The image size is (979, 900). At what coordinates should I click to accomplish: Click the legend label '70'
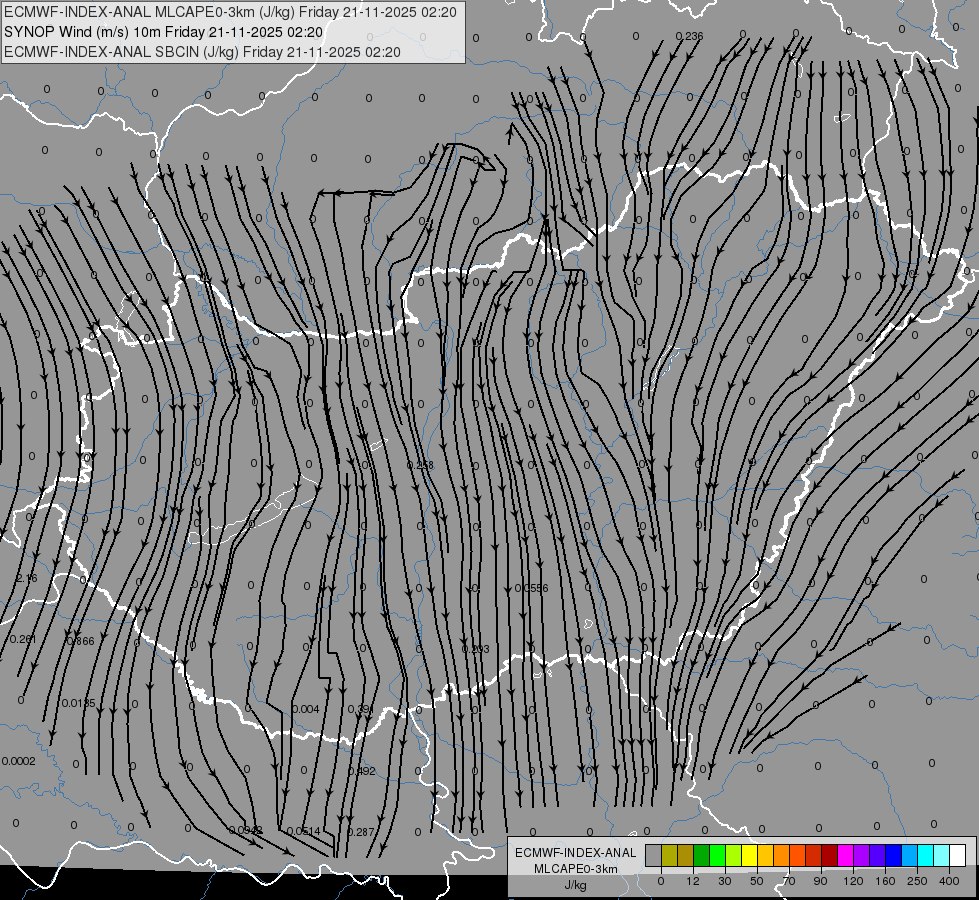tap(789, 881)
